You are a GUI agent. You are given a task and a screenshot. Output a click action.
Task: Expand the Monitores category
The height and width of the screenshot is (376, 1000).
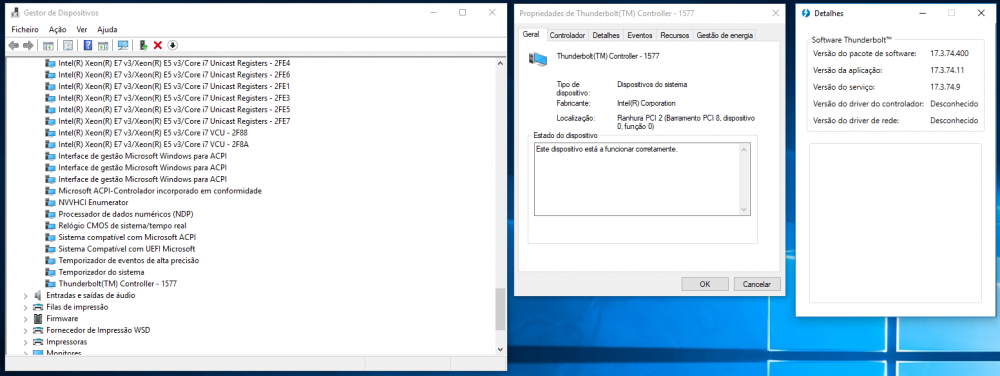[26, 352]
